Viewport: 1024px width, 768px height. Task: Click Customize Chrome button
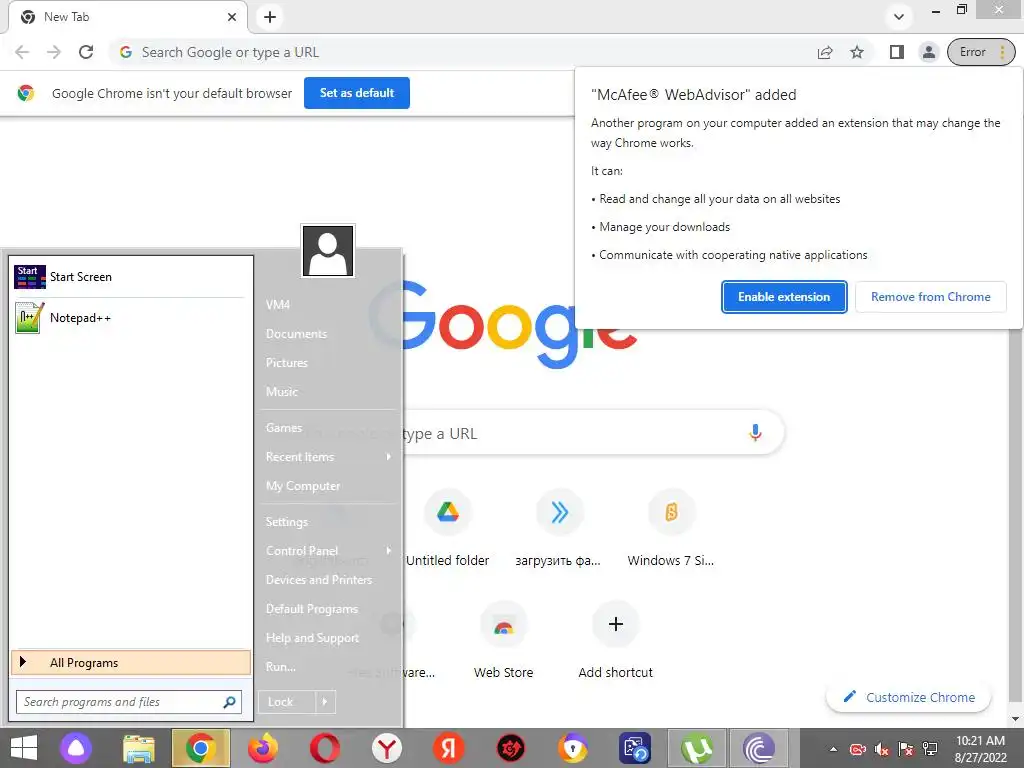(x=908, y=697)
